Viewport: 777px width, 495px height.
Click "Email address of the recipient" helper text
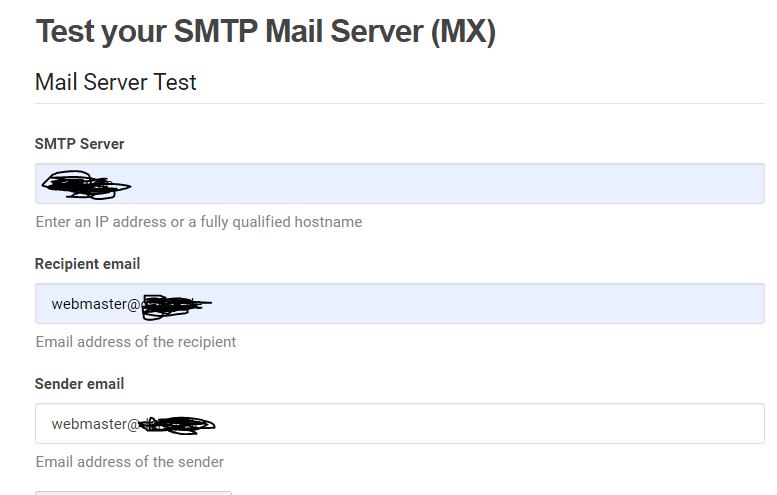[136, 342]
